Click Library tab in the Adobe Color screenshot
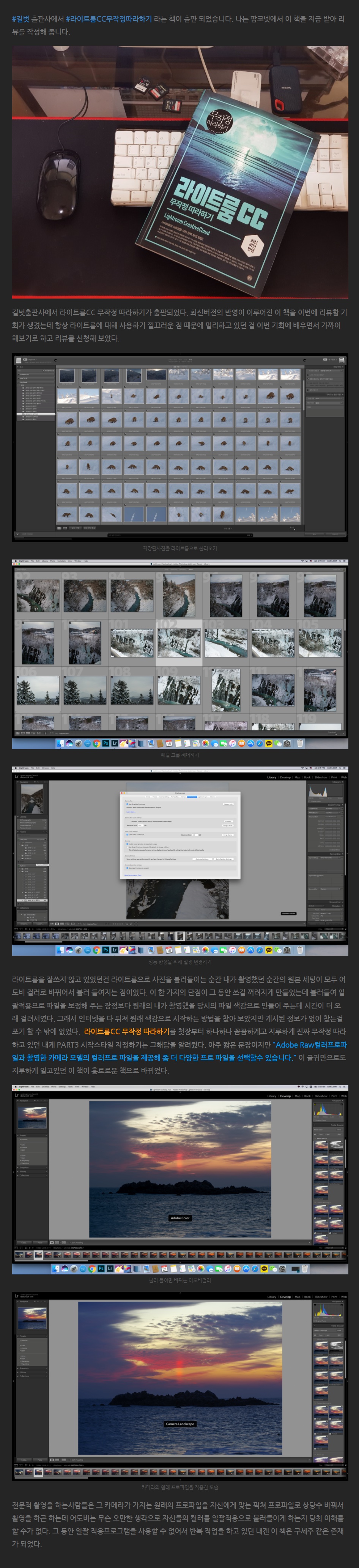The width and height of the screenshot is (359, 1568). coord(271,1095)
